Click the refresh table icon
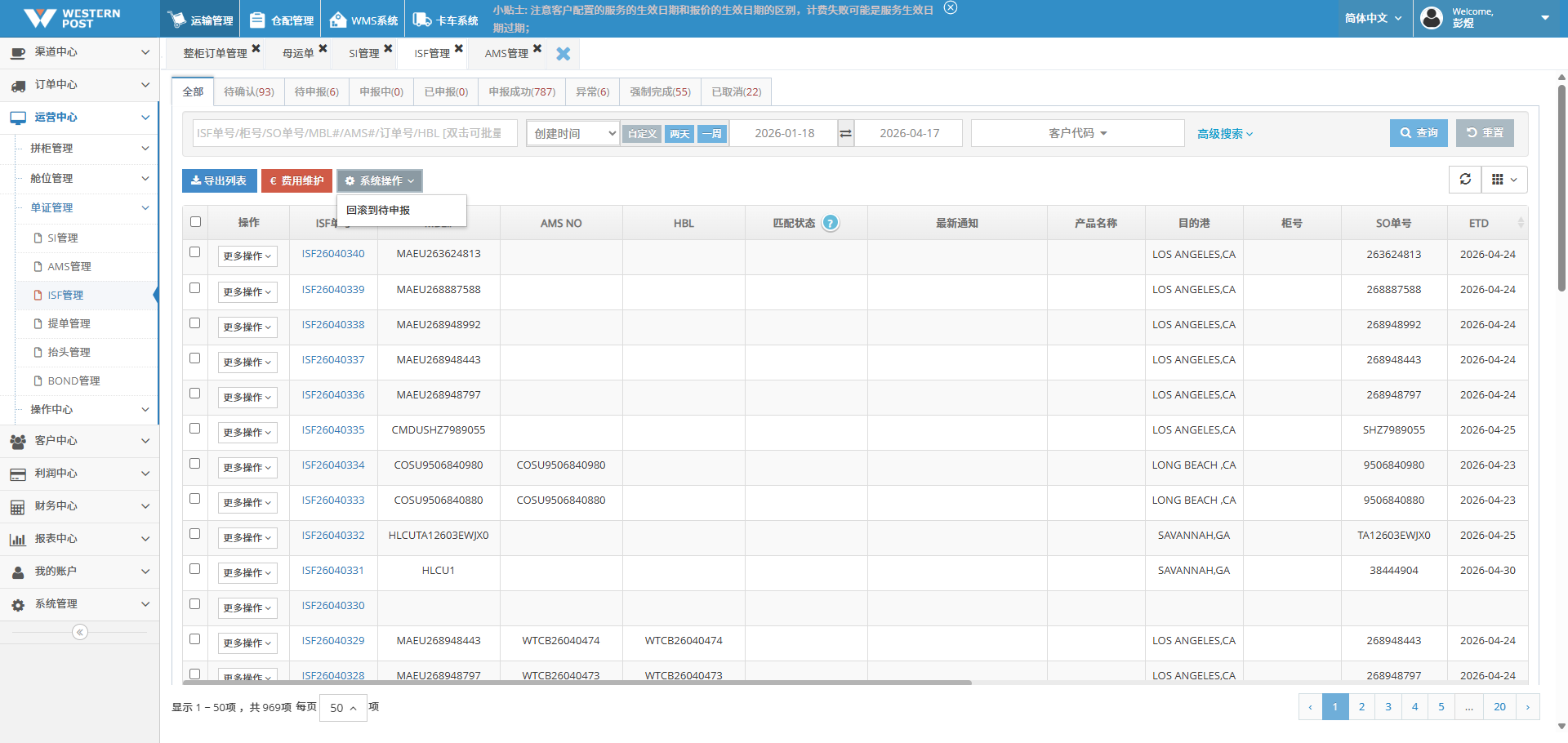This screenshot has height=743, width=1568. [x=1465, y=180]
